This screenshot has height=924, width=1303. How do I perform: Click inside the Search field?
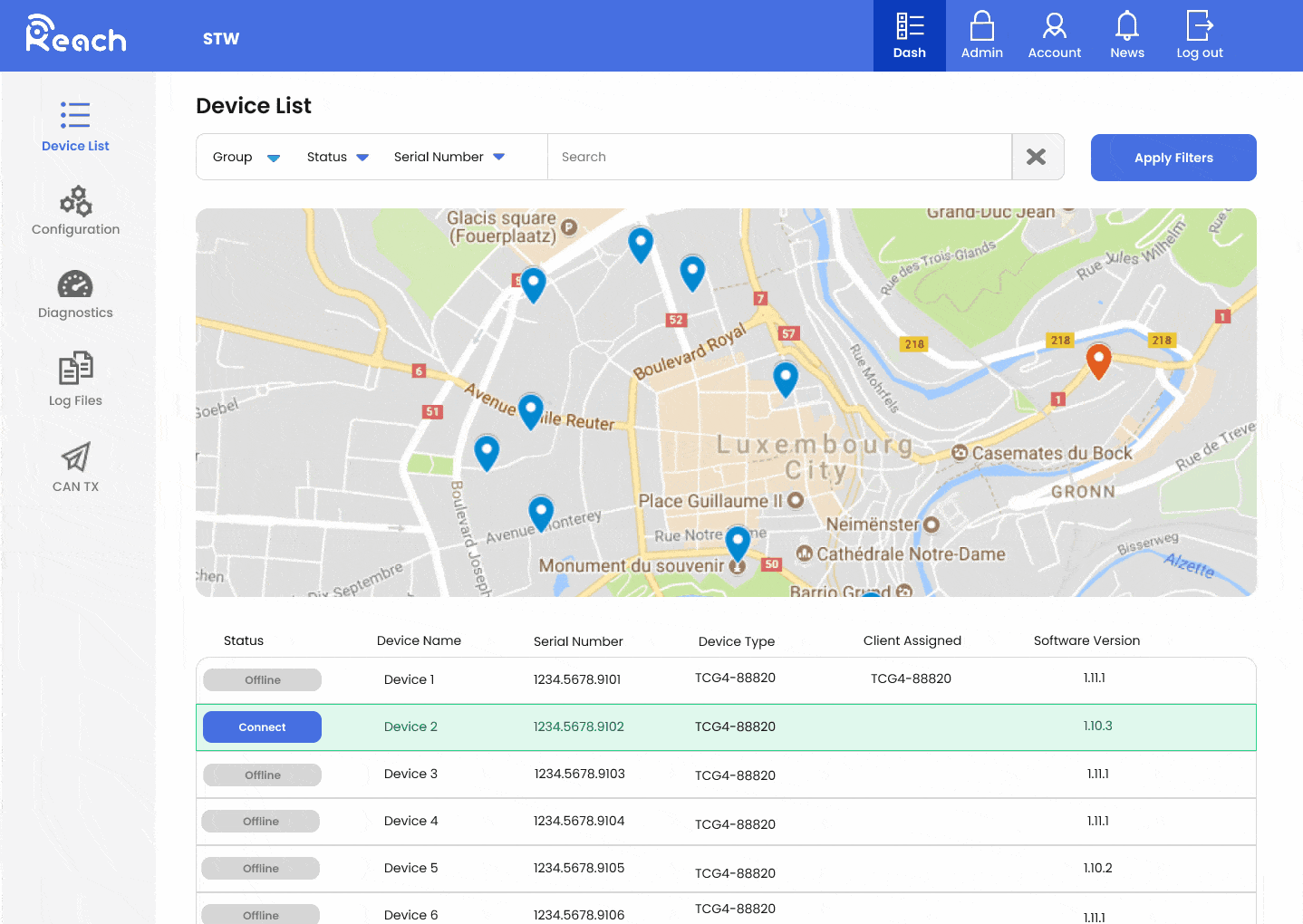click(x=779, y=157)
